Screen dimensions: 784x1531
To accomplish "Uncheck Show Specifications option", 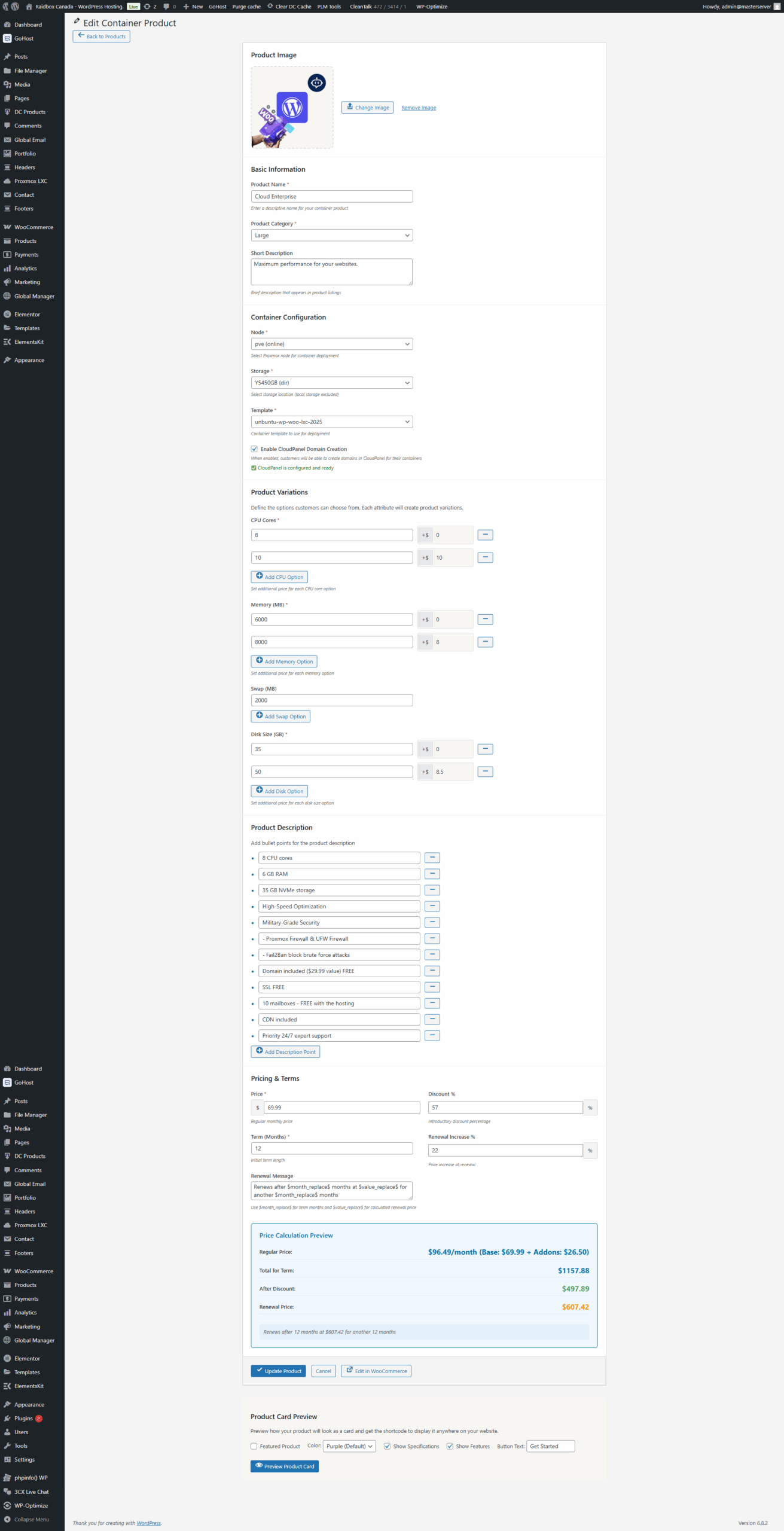I will [x=387, y=1446].
